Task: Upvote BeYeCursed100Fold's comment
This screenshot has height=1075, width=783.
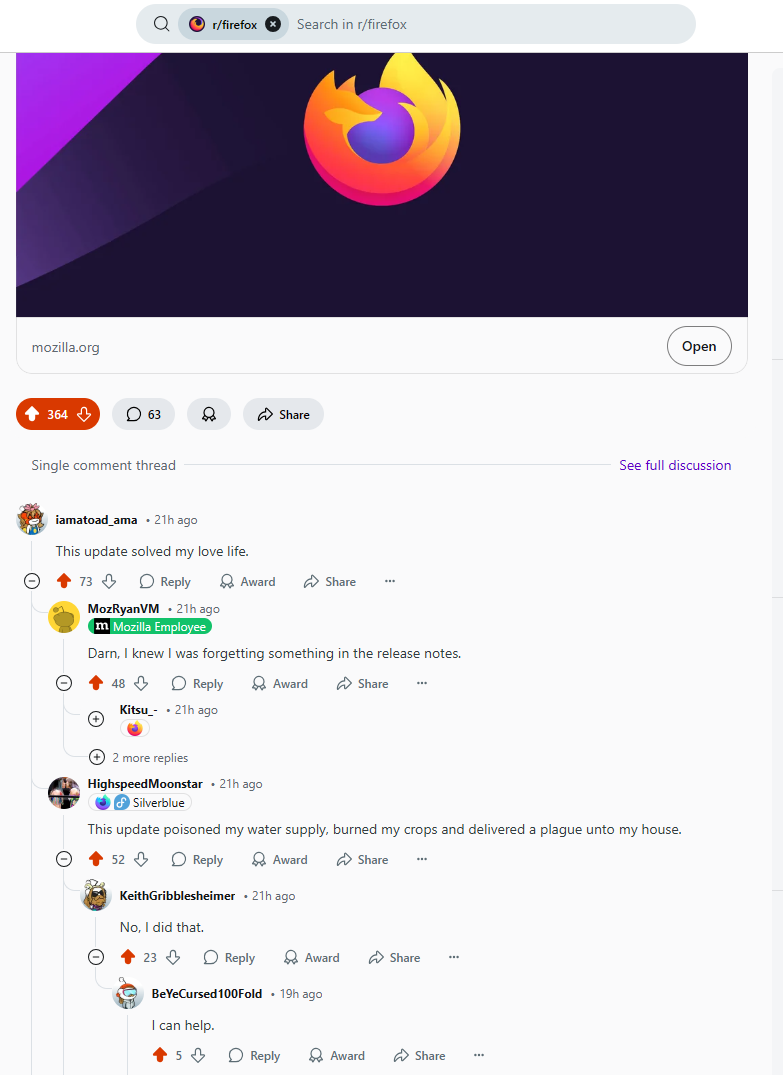Action: point(160,1055)
